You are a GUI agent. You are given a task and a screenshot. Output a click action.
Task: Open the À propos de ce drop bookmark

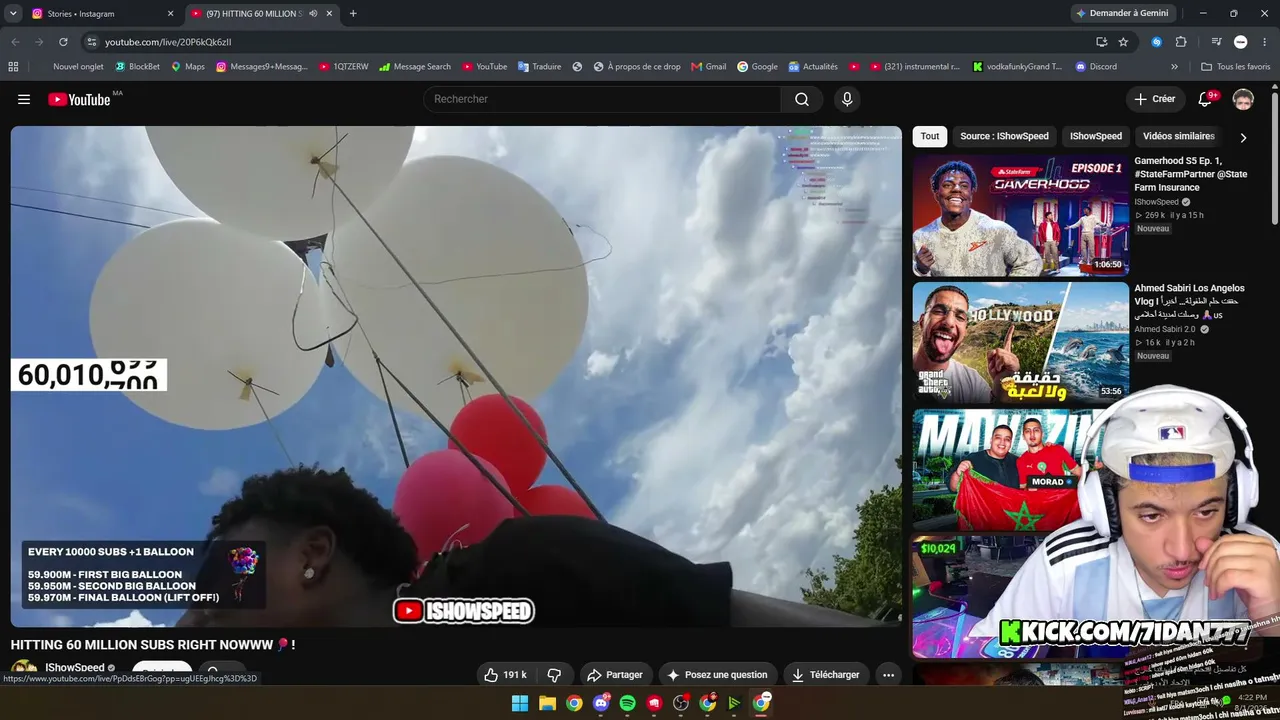coord(637,67)
